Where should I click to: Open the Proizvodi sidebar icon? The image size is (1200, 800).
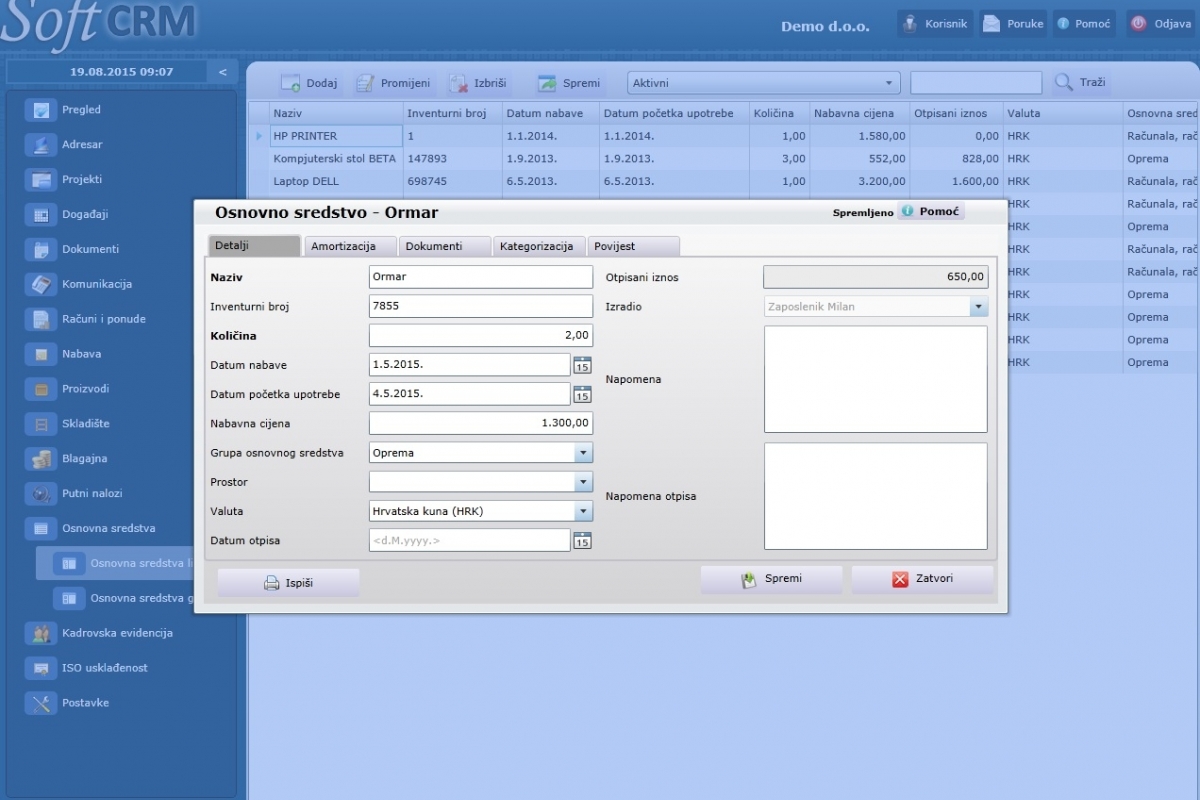41,389
